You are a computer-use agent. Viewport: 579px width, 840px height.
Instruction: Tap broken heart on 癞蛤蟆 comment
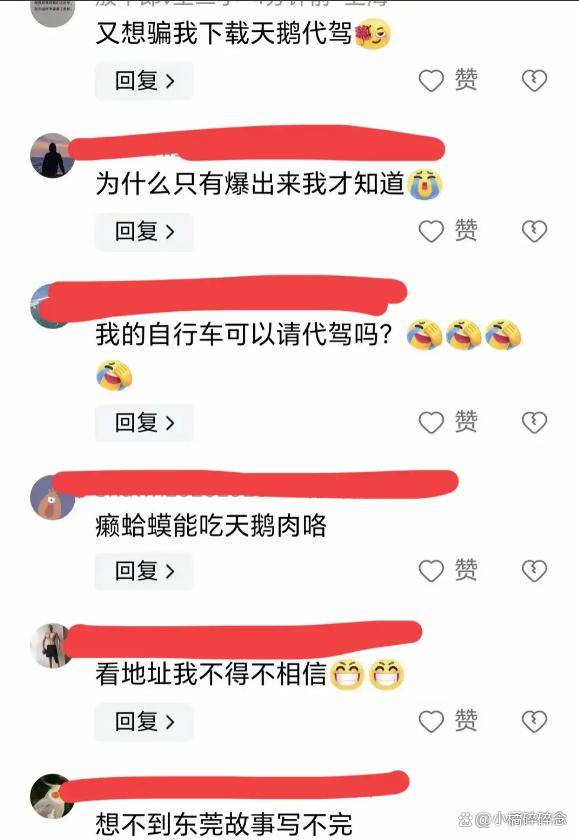534,571
